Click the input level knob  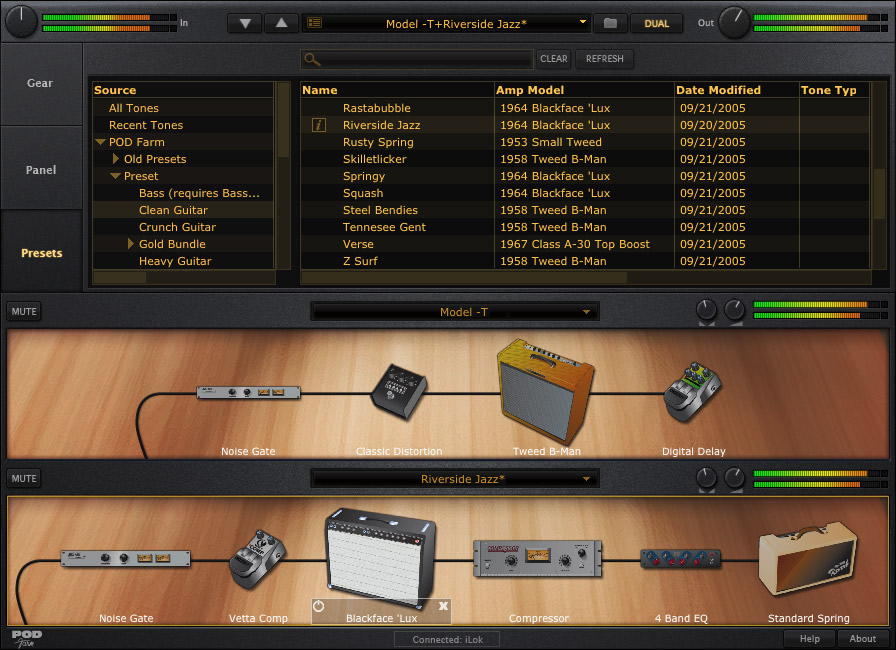tap(21, 22)
